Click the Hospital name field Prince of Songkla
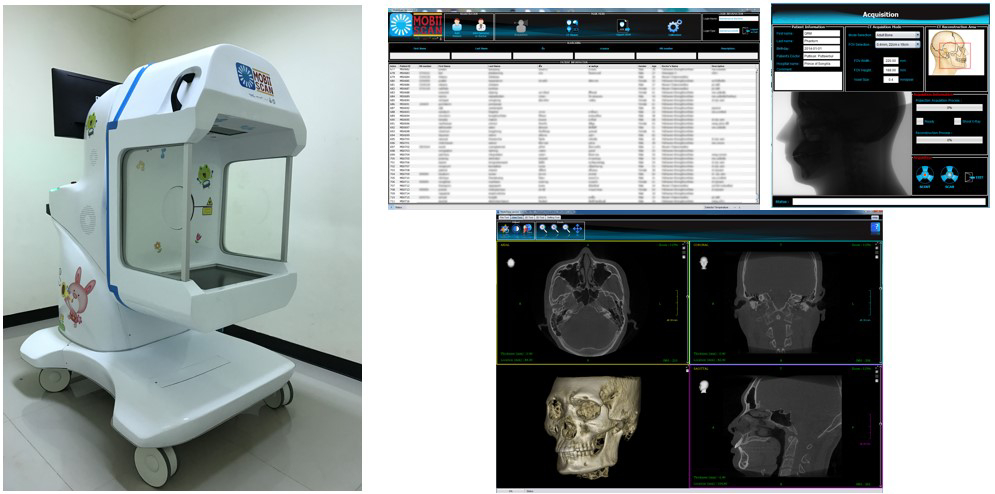Image resolution: width=995 pixels, height=494 pixels. 821,63
